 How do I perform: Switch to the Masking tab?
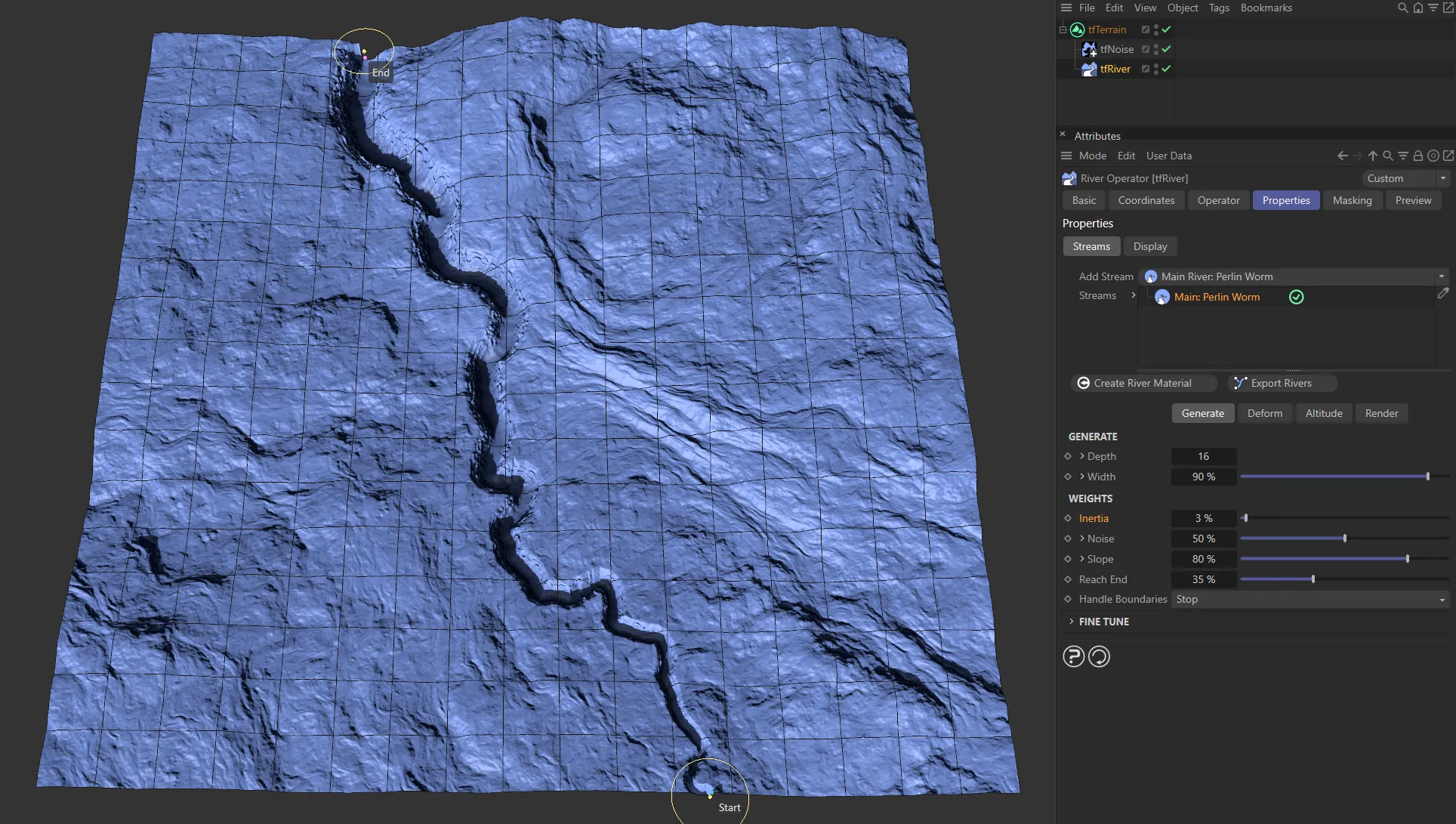point(1353,200)
